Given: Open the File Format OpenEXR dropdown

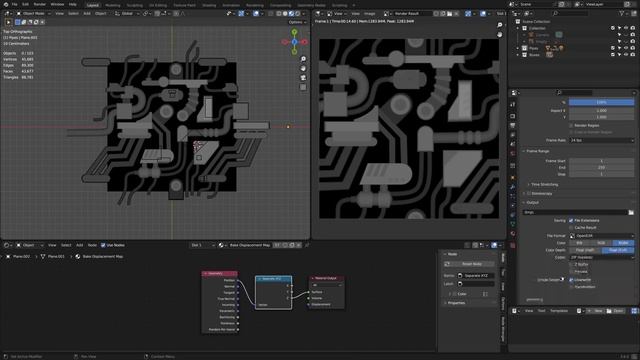Looking at the screenshot, I should [601, 236].
